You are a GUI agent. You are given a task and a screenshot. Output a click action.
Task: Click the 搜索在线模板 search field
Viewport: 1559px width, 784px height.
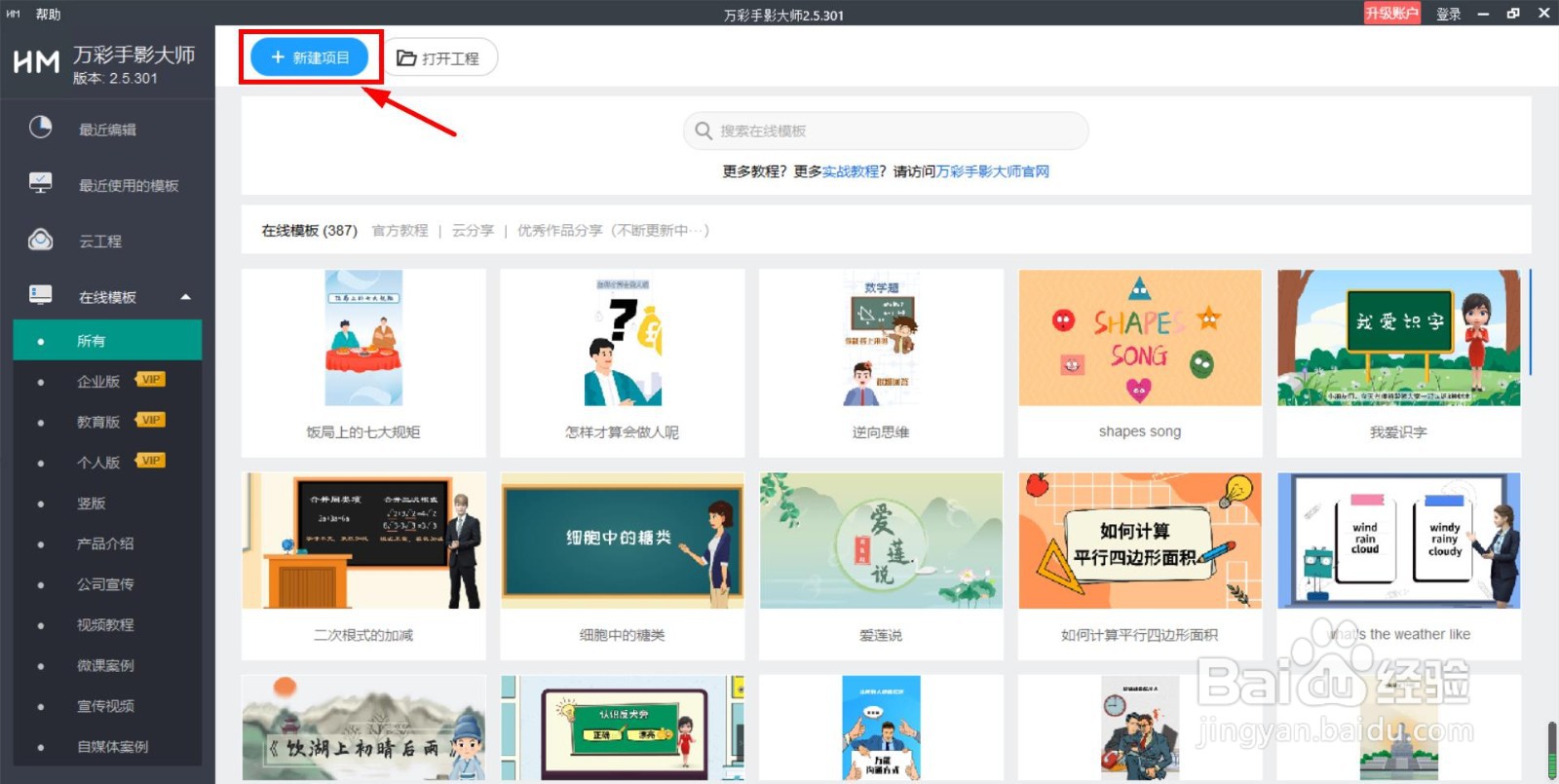click(x=886, y=131)
